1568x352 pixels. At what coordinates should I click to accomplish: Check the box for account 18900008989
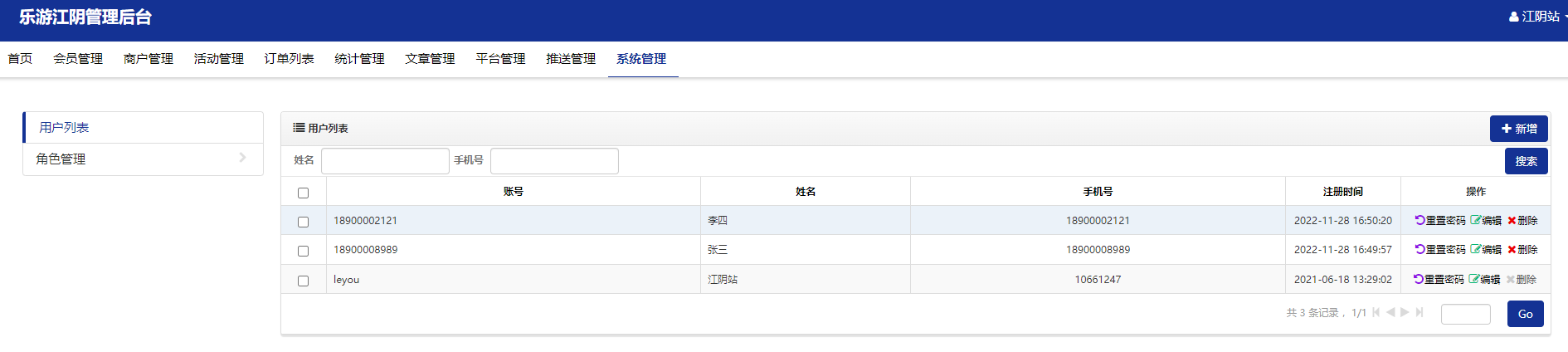click(303, 251)
